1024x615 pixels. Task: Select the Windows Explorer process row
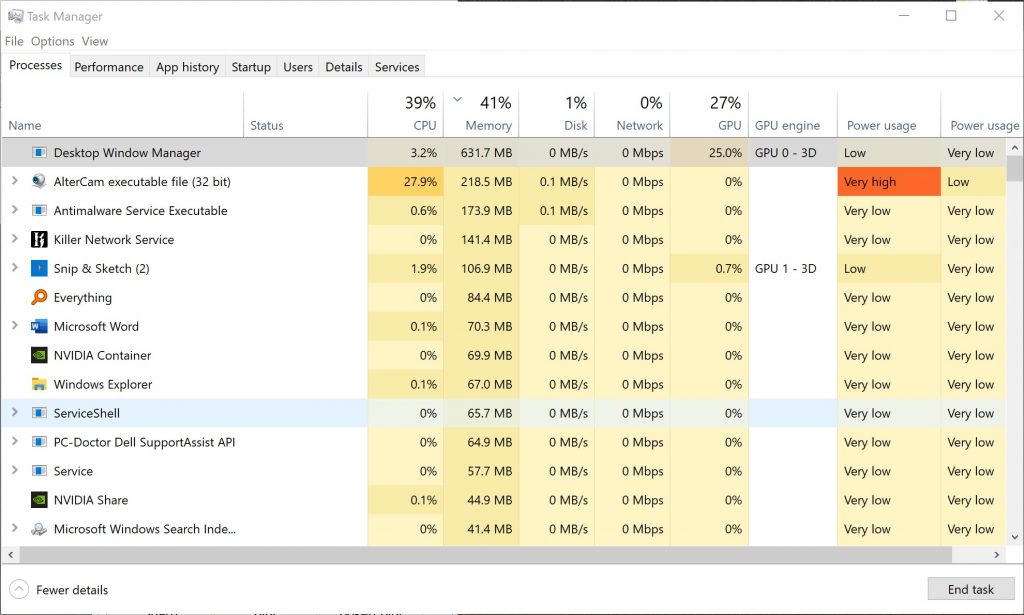pos(504,384)
